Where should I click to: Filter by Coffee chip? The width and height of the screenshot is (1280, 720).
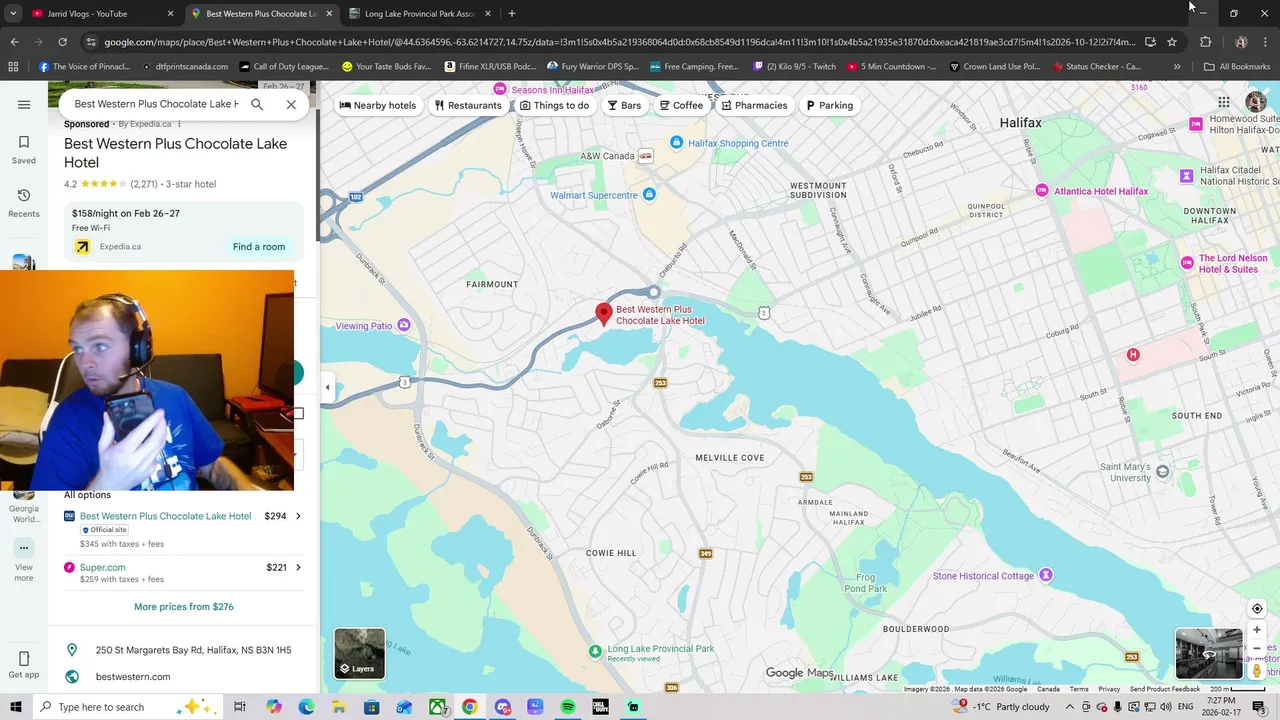(681, 105)
